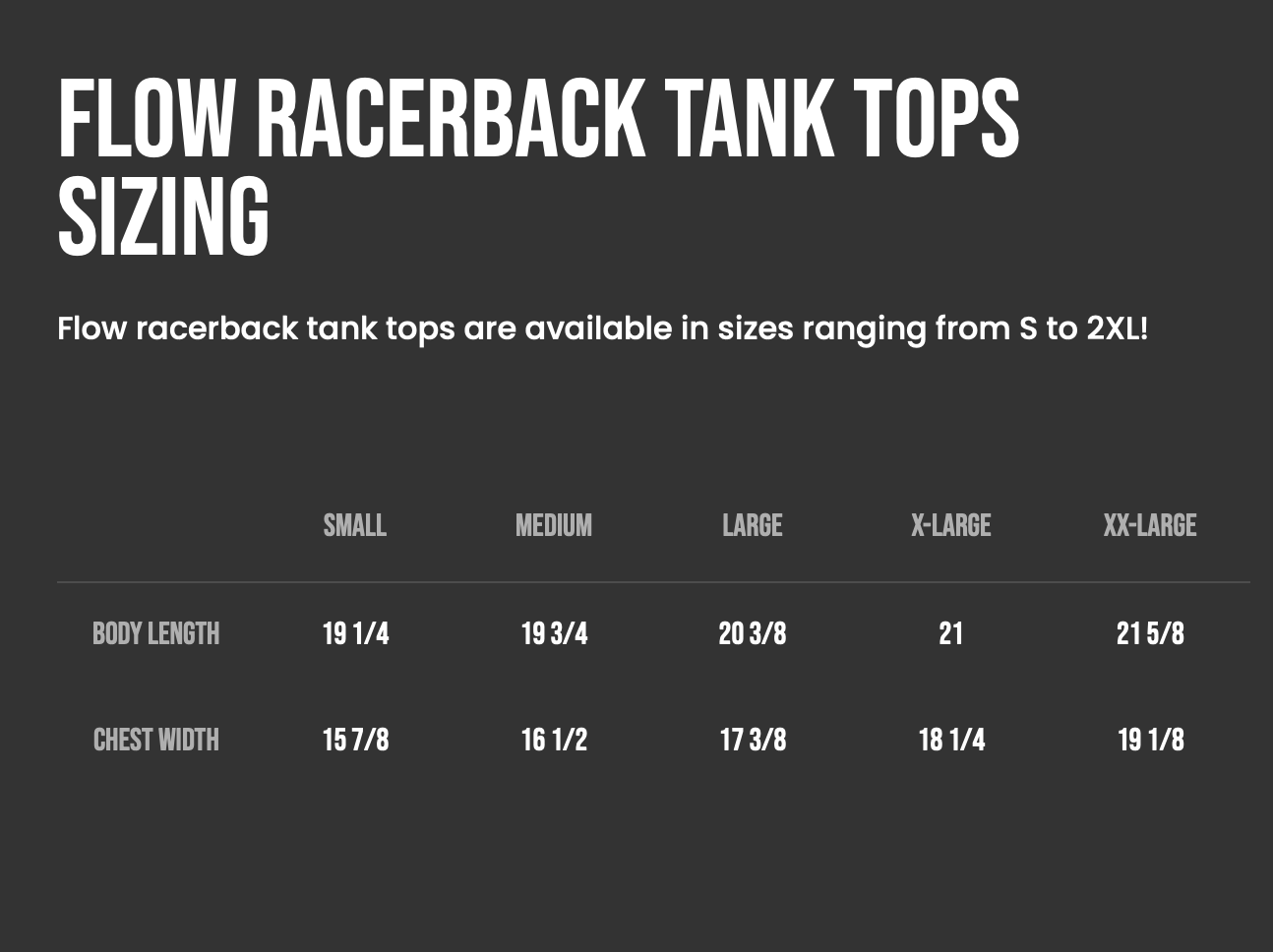The width and height of the screenshot is (1273, 952).
Task: Click the Chest Width row label
Action: pyautogui.click(x=155, y=741)
